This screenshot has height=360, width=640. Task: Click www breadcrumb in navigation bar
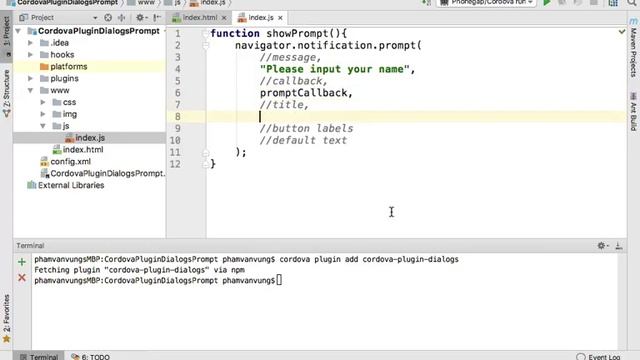tap(142, 2)
